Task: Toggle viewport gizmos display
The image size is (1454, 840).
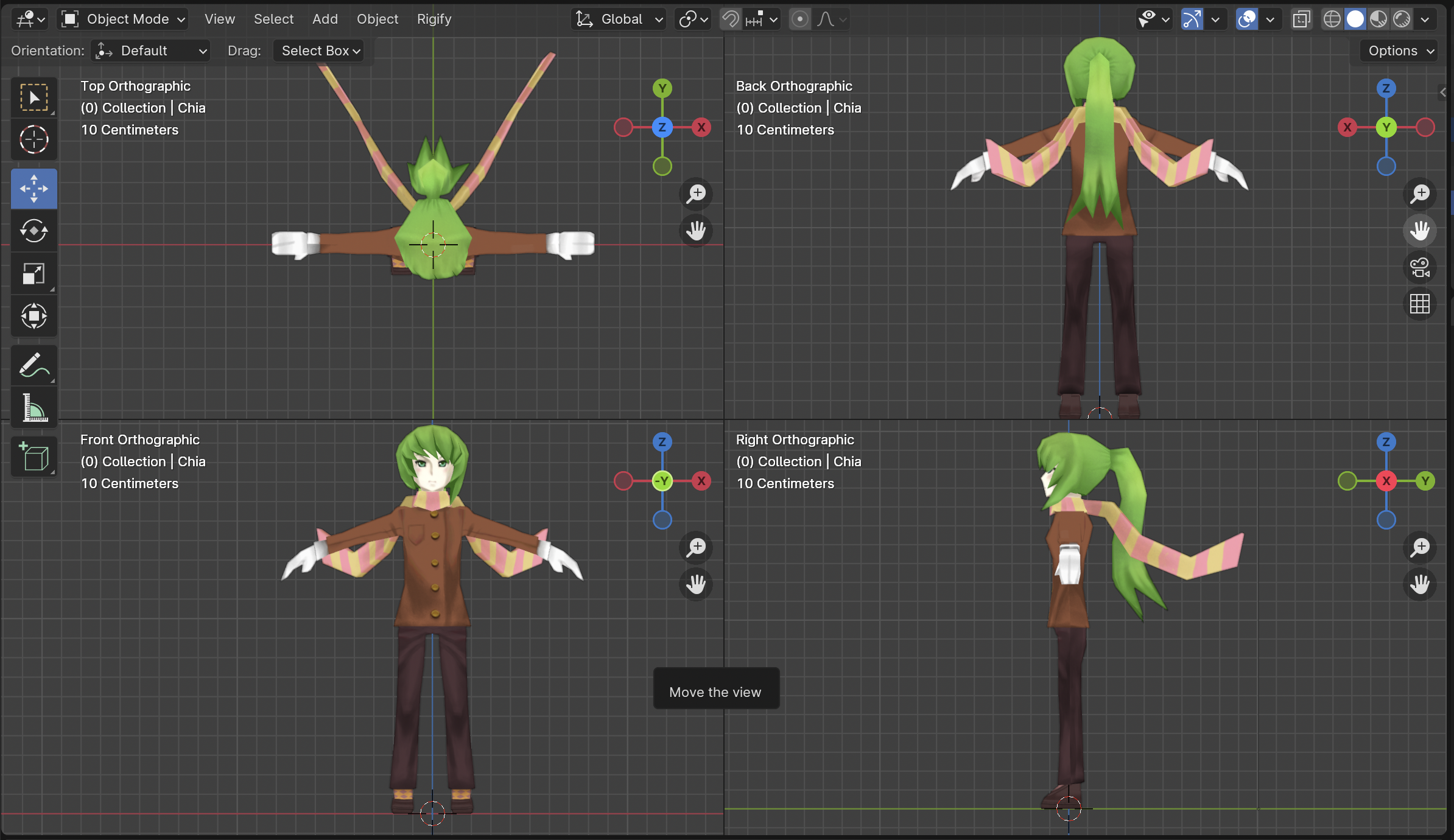Action: (1192, 19)
